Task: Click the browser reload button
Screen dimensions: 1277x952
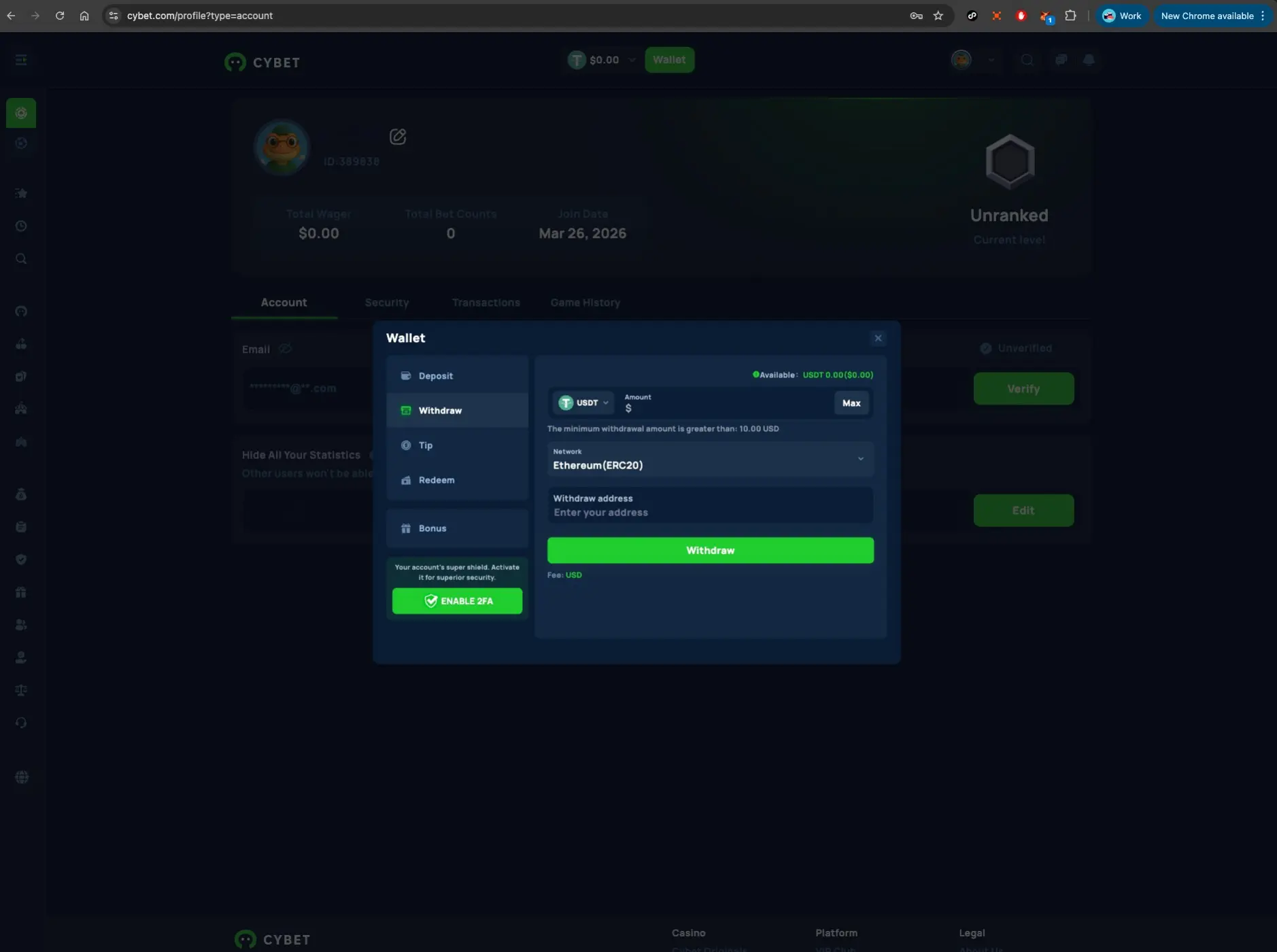Action: 60,16
